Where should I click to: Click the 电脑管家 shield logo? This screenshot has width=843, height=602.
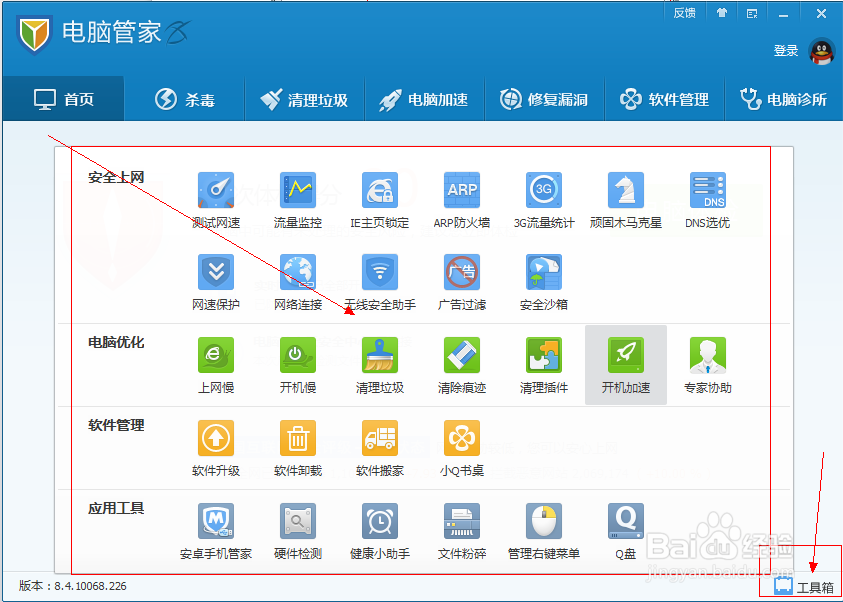point(34,34)
